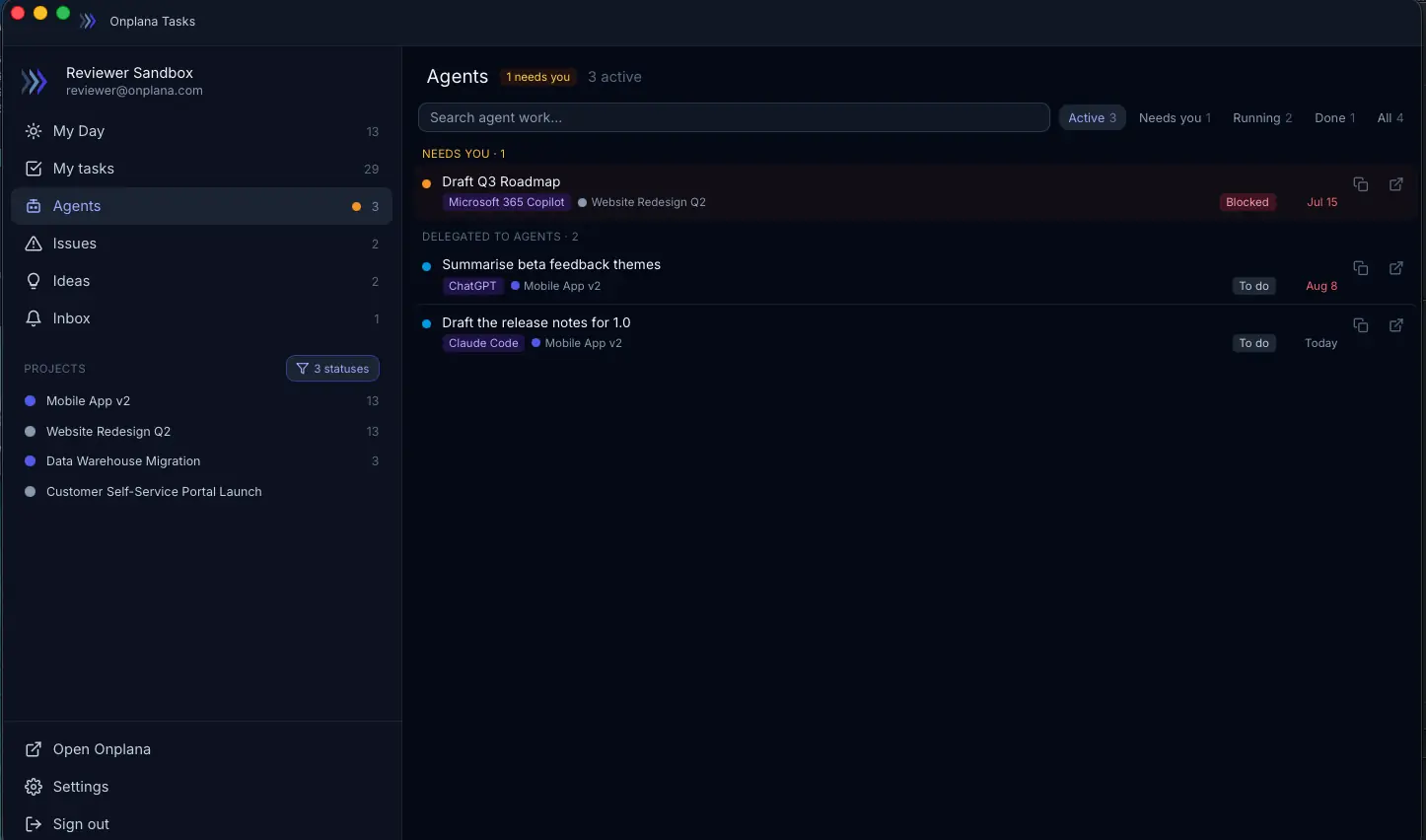Switch to the All 4 tab
This screenshot has height=840, width=1426.
(1390, 117)
